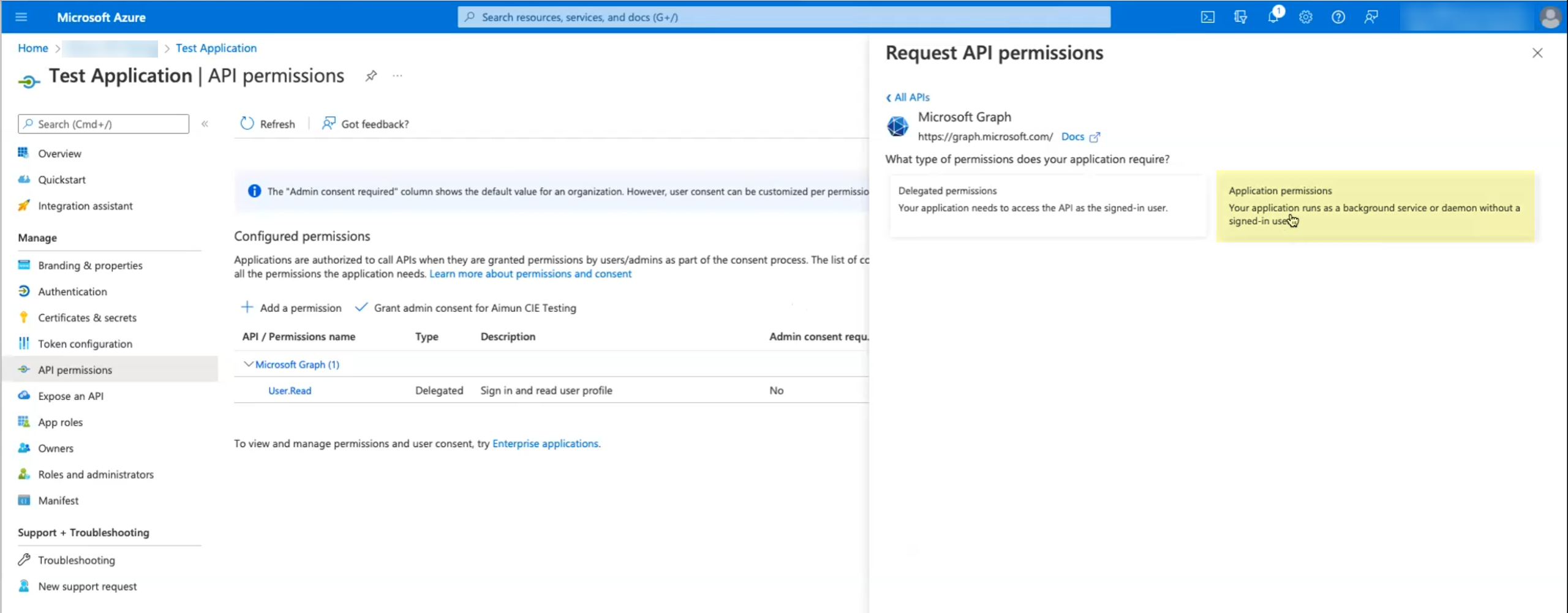Go back to All APIs

pos(908,97)
